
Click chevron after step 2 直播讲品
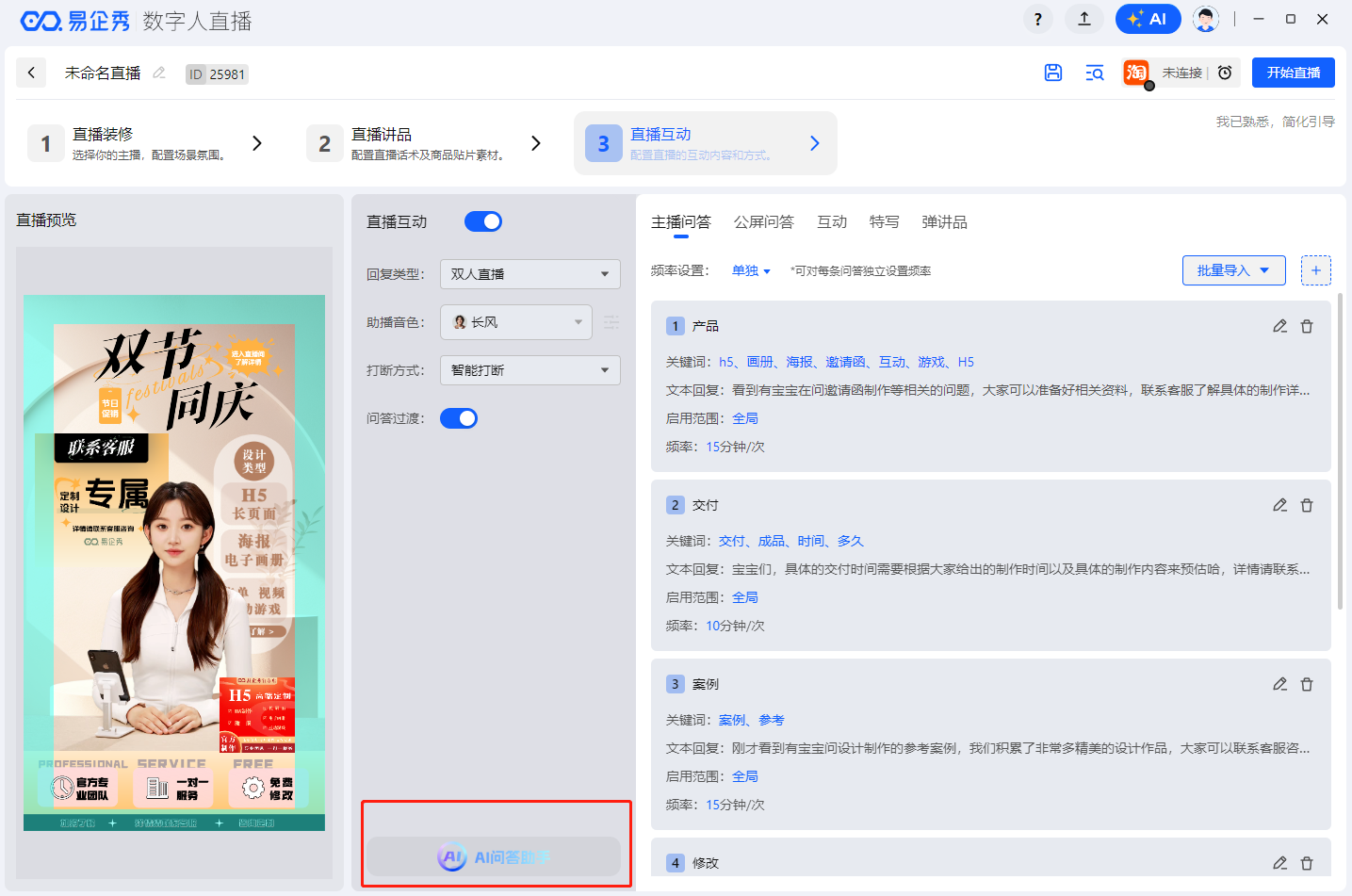point(536,143)
